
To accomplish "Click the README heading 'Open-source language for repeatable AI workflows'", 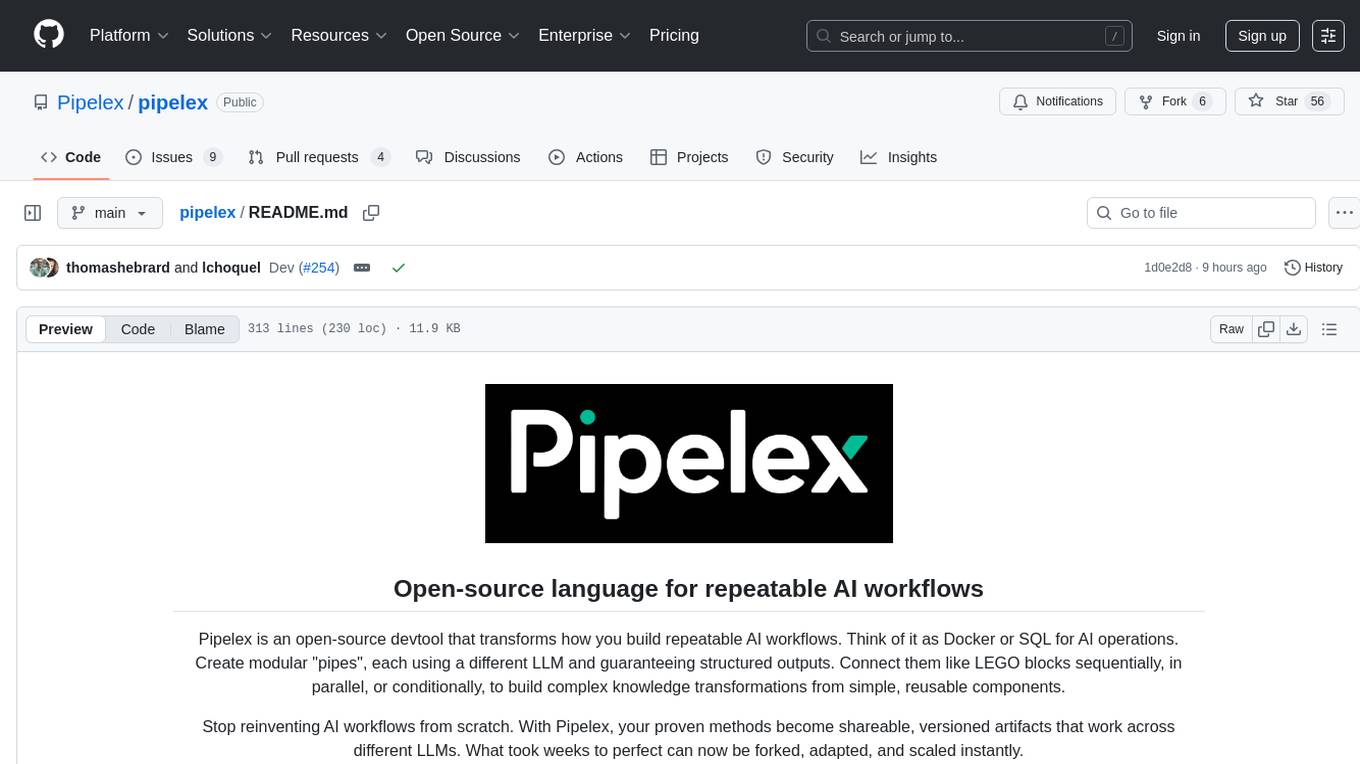I will [688, 588].
